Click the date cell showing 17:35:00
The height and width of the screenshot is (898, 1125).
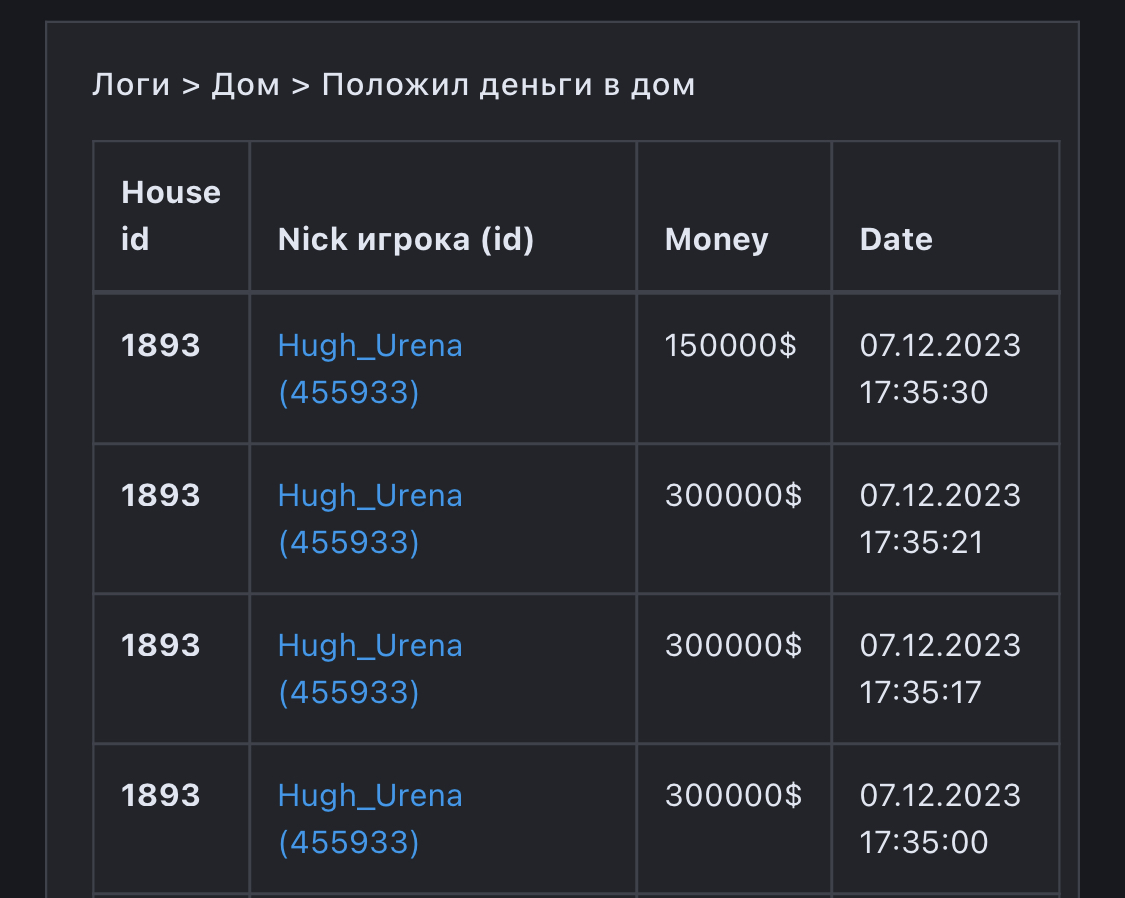(x=940, y=818)
